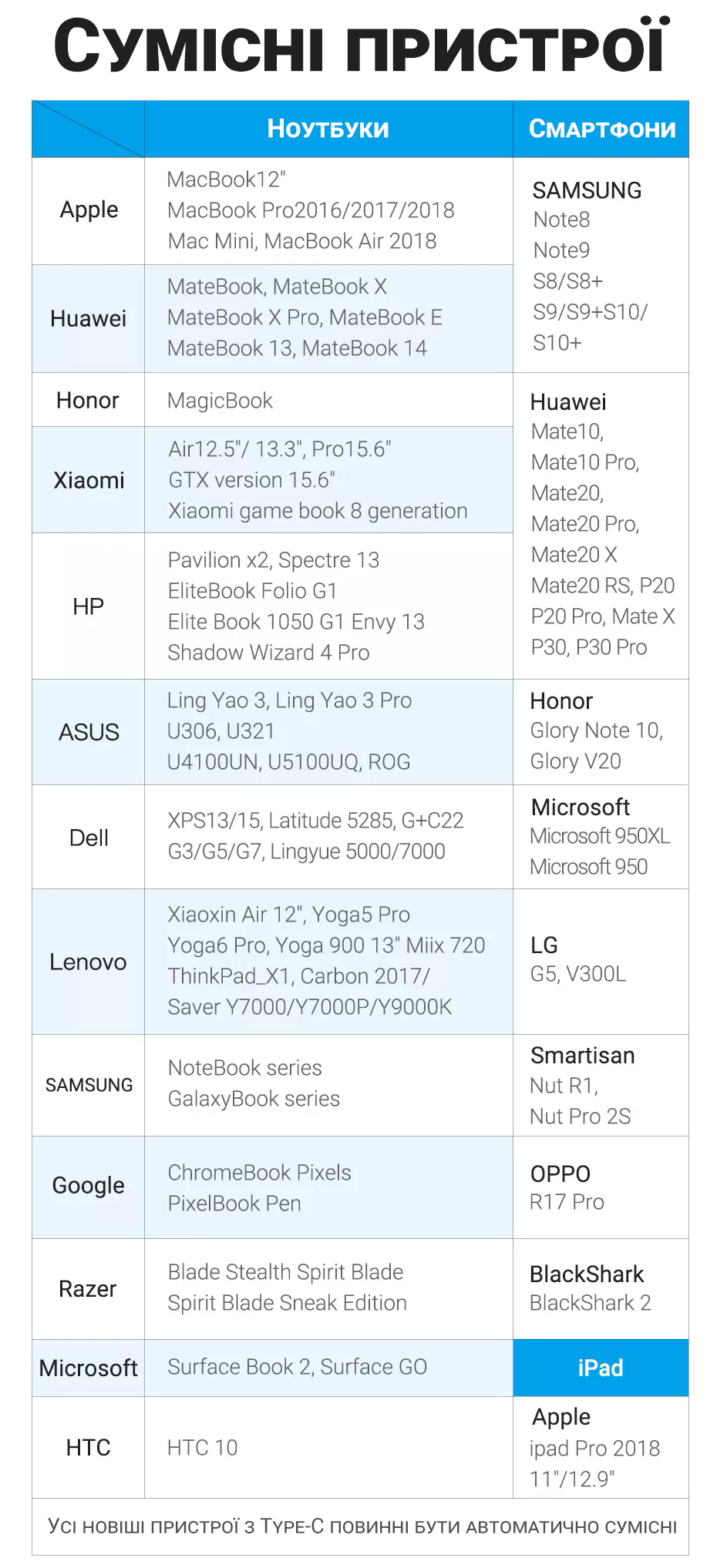Select the Xiaomi brand cell

point(89,480)
